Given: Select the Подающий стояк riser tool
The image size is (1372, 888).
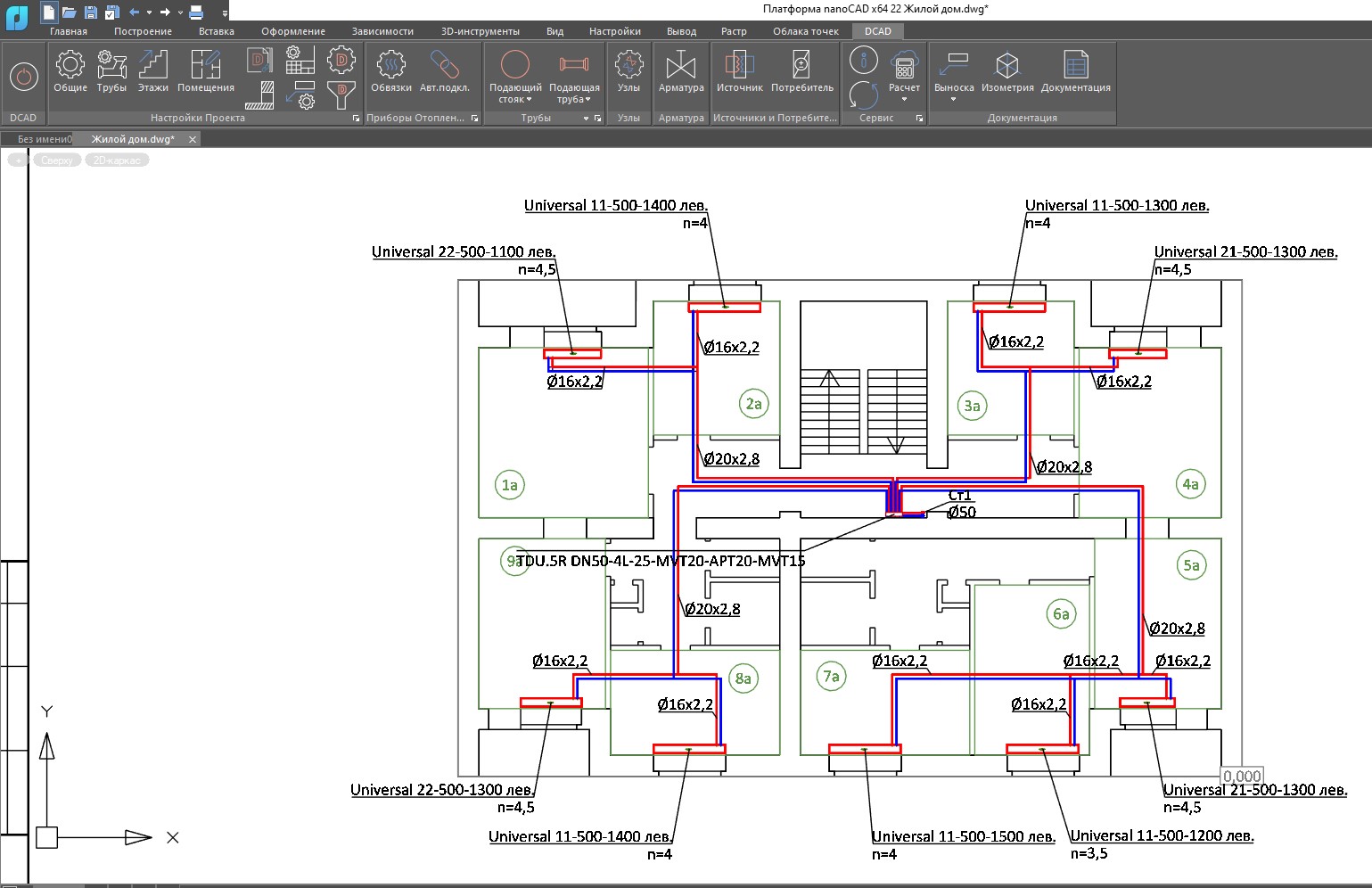Looking at the screenshot, I should [x=515, y=76].
